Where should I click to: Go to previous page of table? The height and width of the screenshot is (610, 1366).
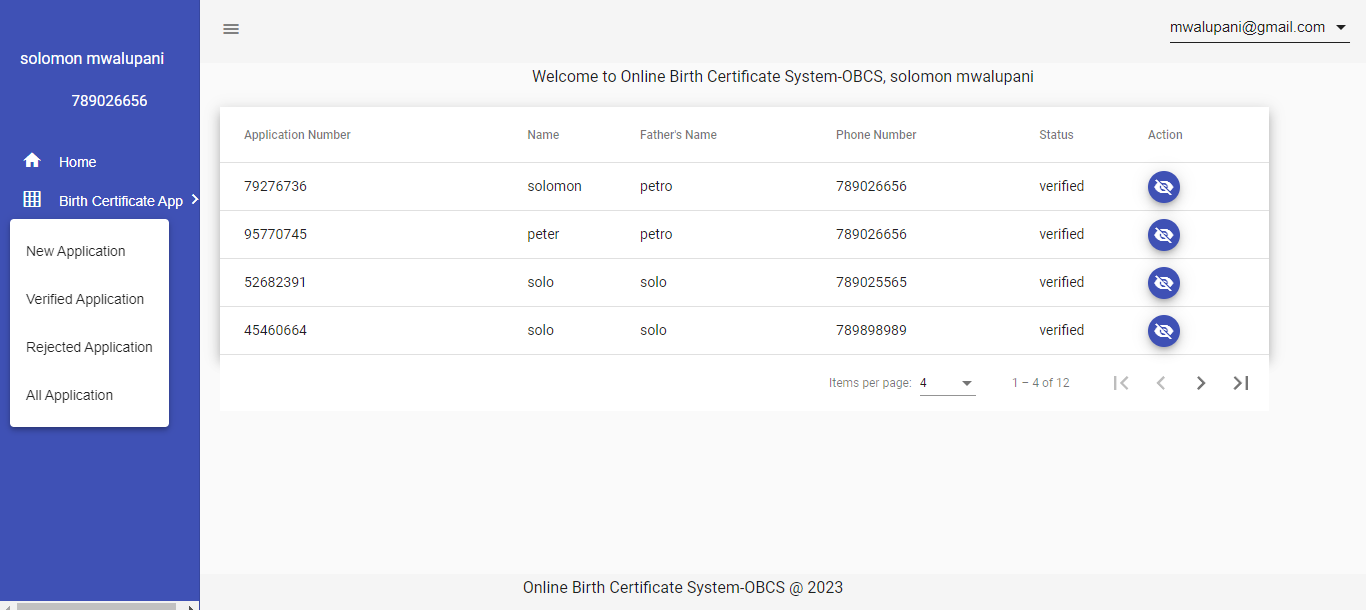coord(1161,383)
